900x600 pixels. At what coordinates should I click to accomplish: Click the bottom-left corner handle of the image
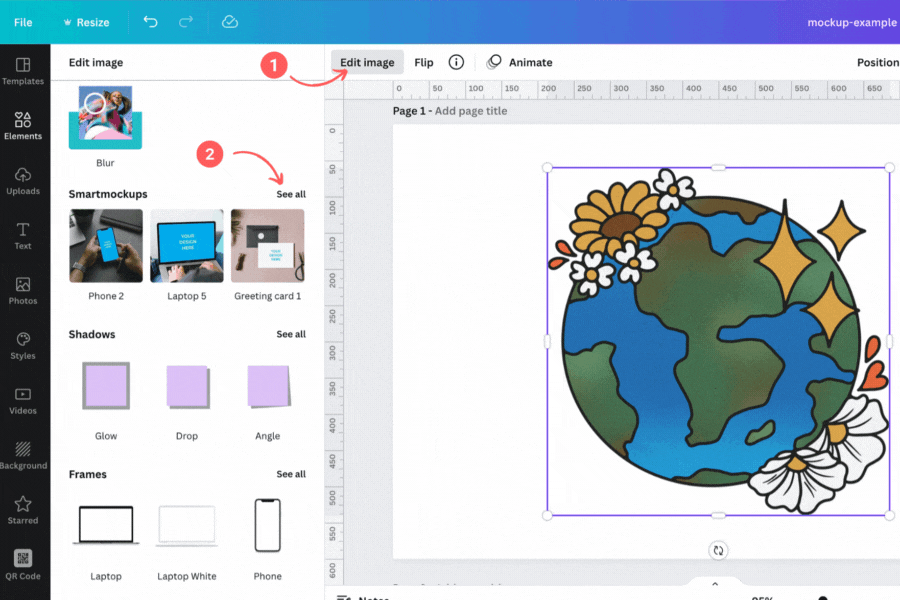tap(547, 516)
